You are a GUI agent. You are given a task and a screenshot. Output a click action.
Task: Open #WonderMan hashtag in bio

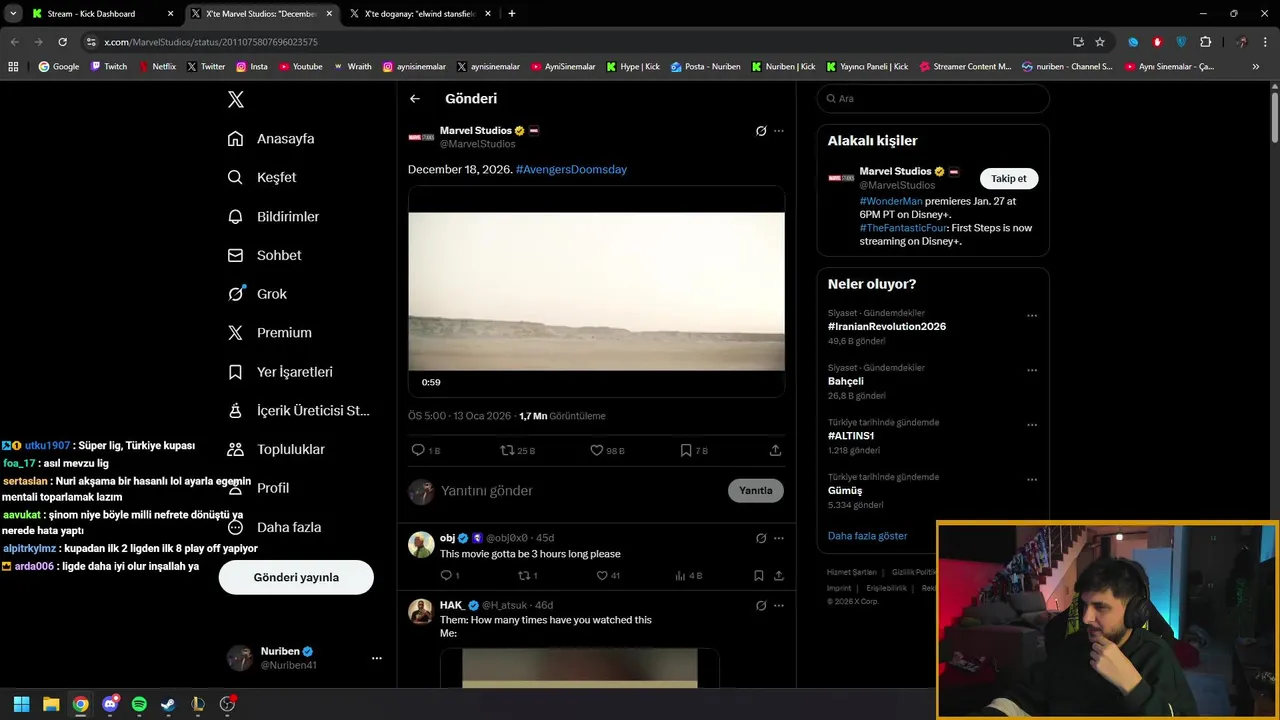tap(891, 201)
